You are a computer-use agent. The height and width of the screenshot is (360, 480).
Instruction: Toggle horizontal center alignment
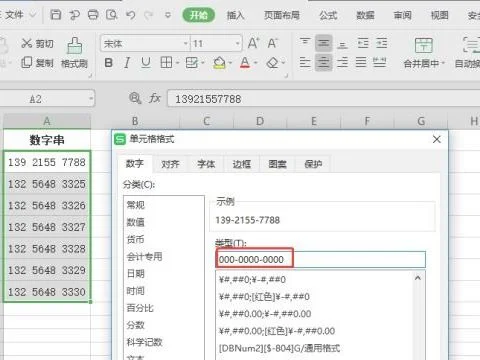point(324,62)
